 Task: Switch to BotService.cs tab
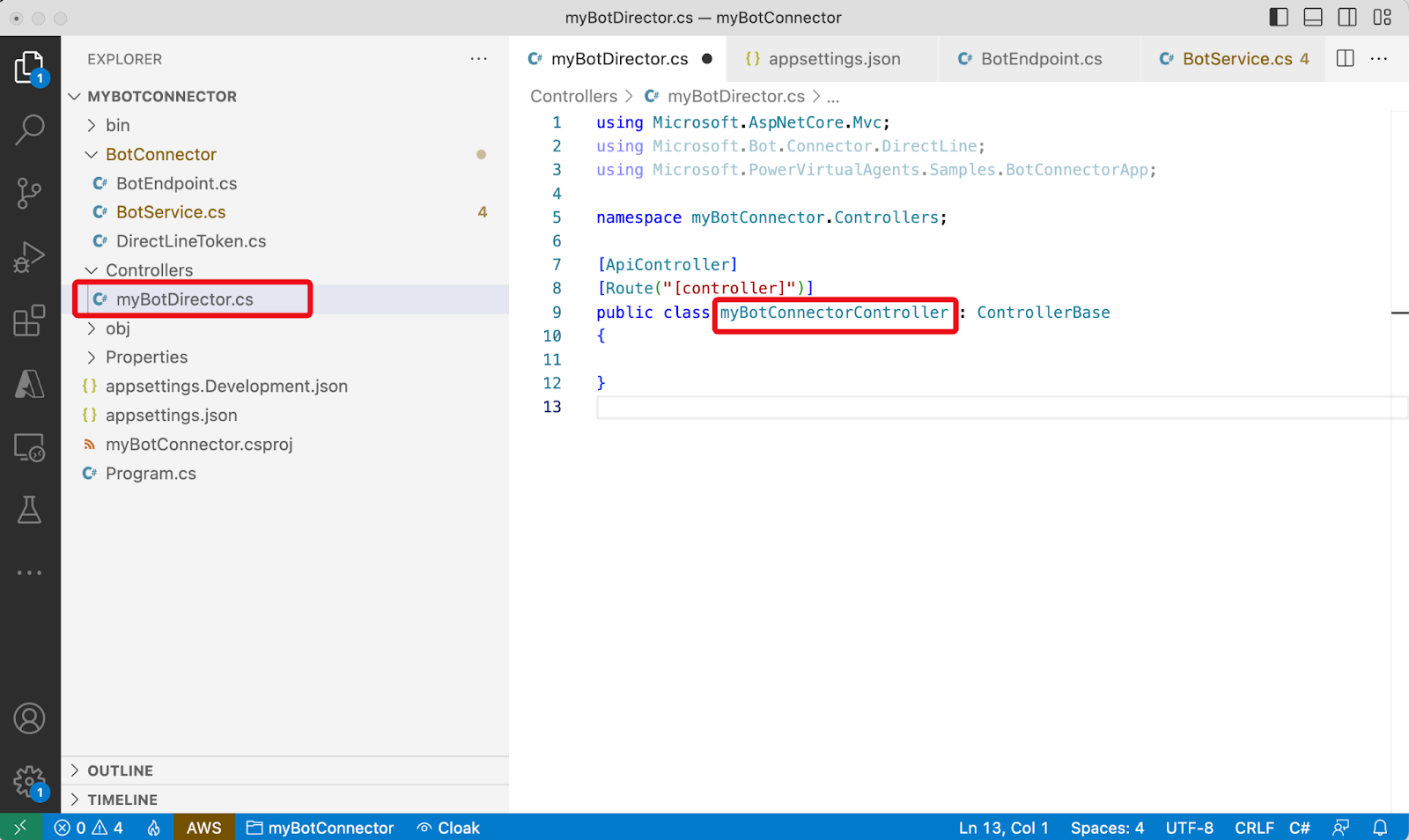1233,59
